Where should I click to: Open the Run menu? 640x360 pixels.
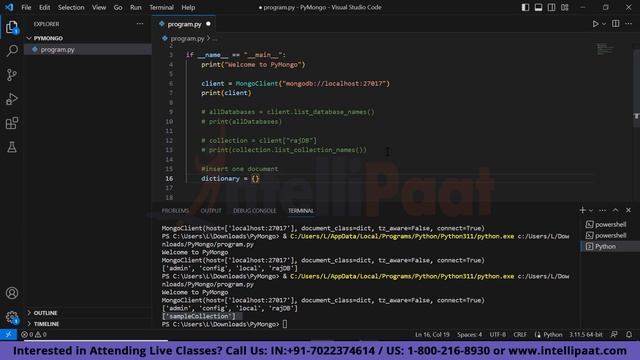tap(136, 7)
